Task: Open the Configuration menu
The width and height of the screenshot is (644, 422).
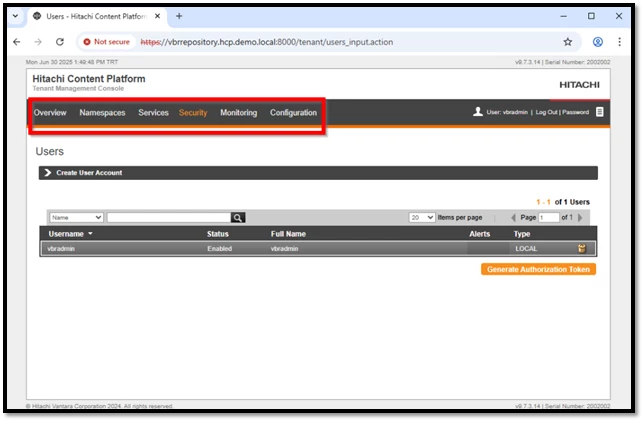Action: click(x=293, y=113)
